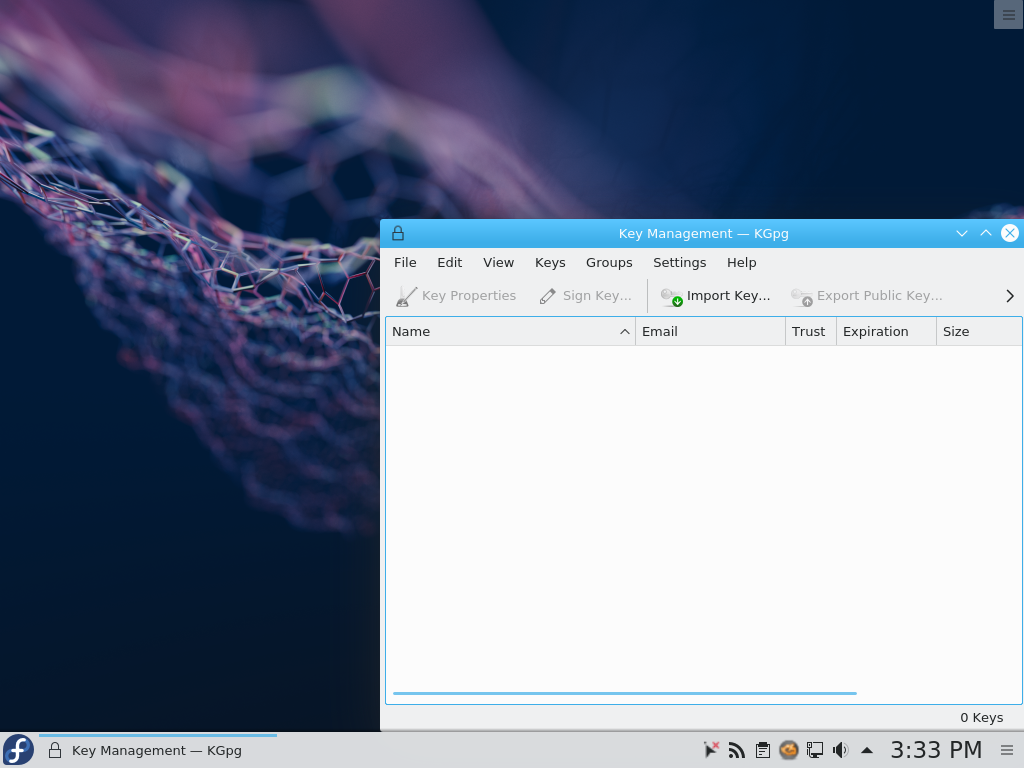Click the cursor with red X tray icon
The height and width of the screenshot is (768, 1024).
pos(711,750)
